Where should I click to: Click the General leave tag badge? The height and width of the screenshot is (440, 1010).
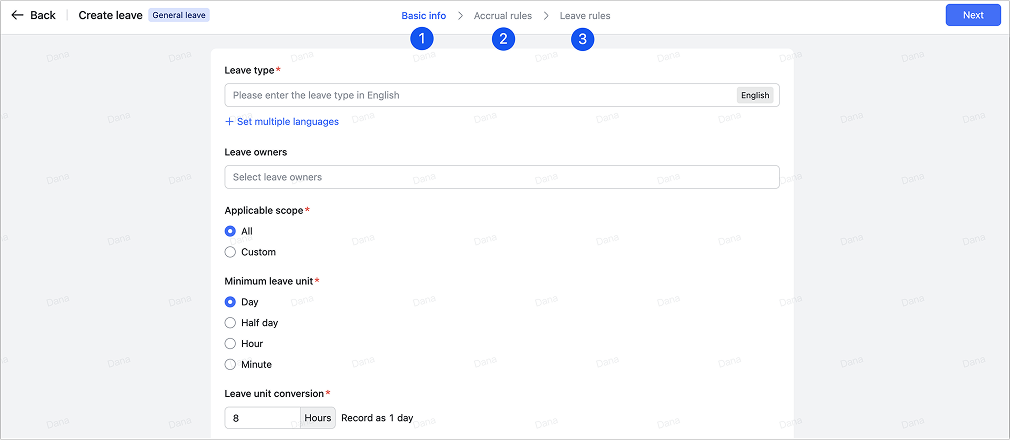[x=179, y=16]
